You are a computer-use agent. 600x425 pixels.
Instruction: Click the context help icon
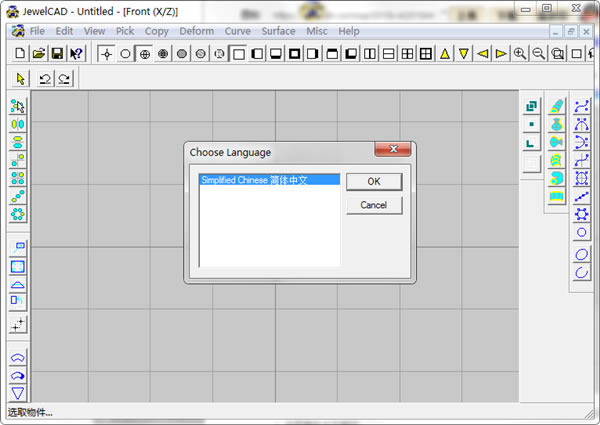[76, 53]
